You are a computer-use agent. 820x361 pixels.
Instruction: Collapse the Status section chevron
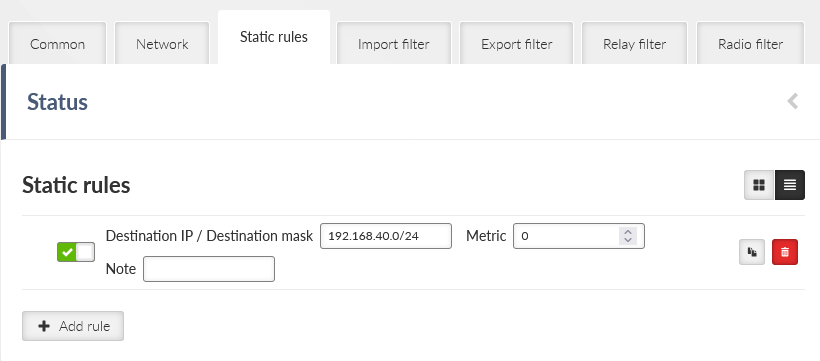[x=793, y=101]
